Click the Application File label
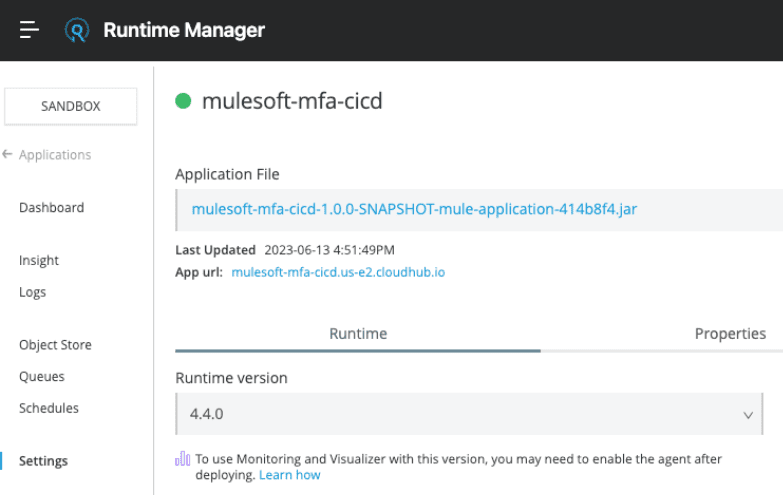Image resolution: width=783 pixels, height=495 pixels. coord(227,174)
